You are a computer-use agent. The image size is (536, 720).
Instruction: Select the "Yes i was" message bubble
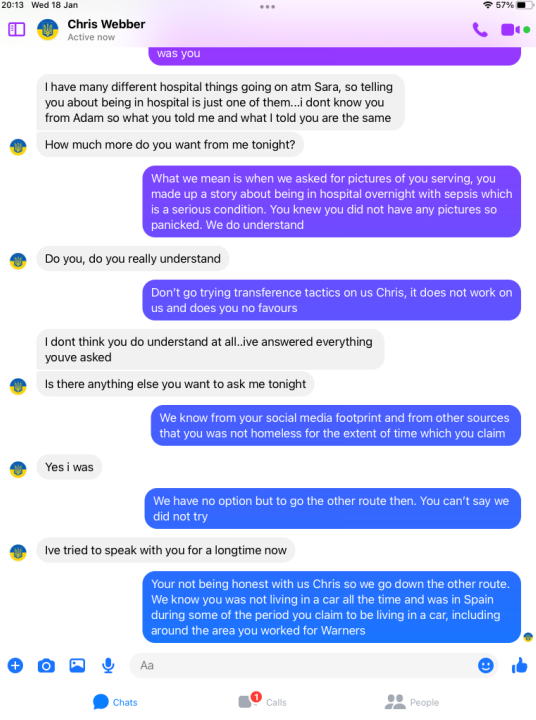(x=69, y=467)
